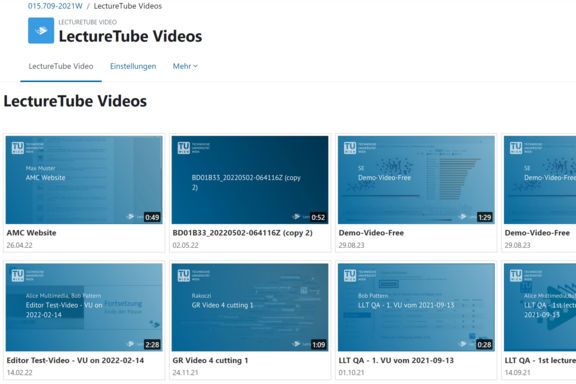Click the AMC Website title link
Viewport: 576px width, 384px height.
pyautogui.click(x=31, y=233)
